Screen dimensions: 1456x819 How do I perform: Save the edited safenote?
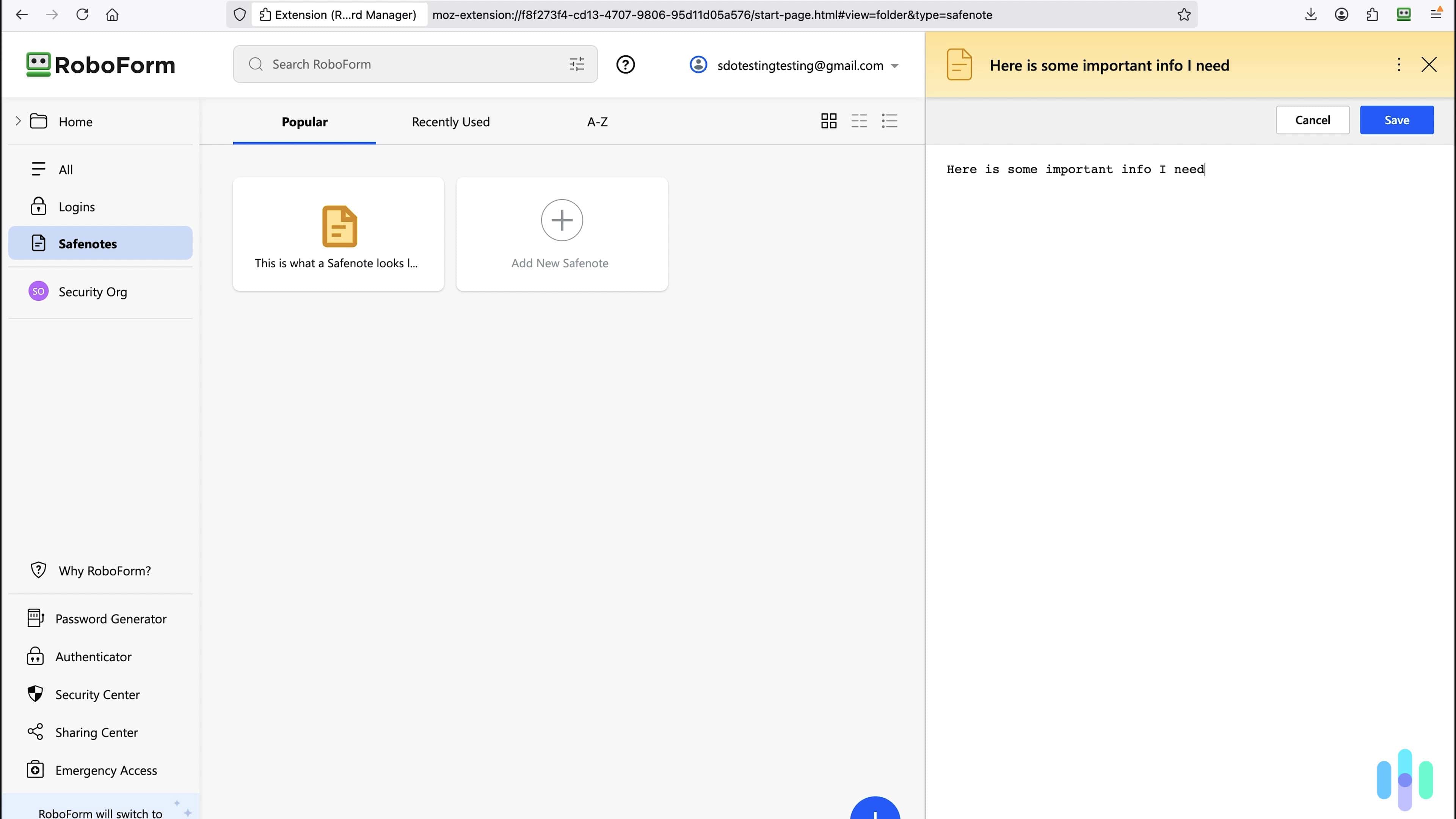pos(1396,120)
